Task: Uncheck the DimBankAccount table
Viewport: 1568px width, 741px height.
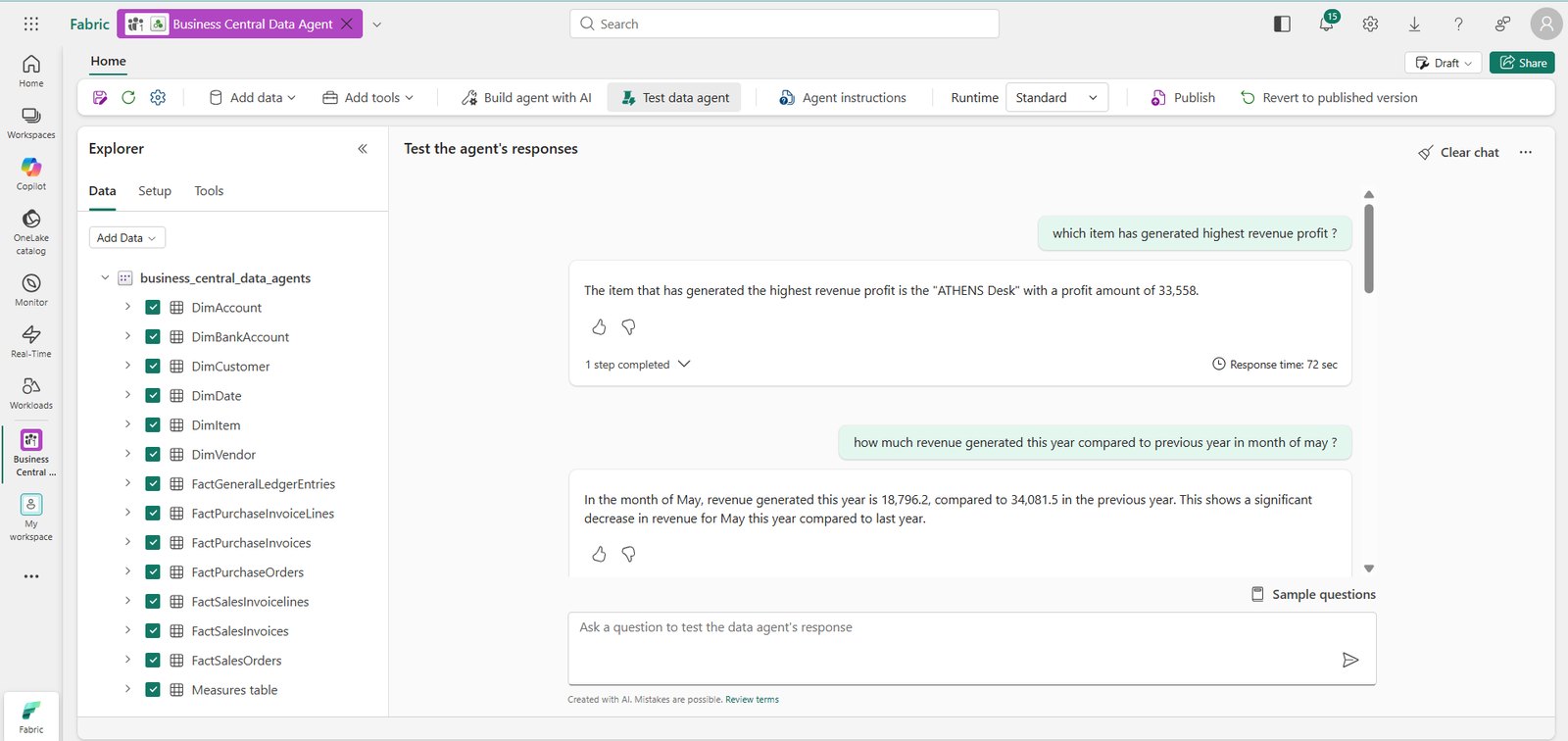Action: tap(153, 336)
